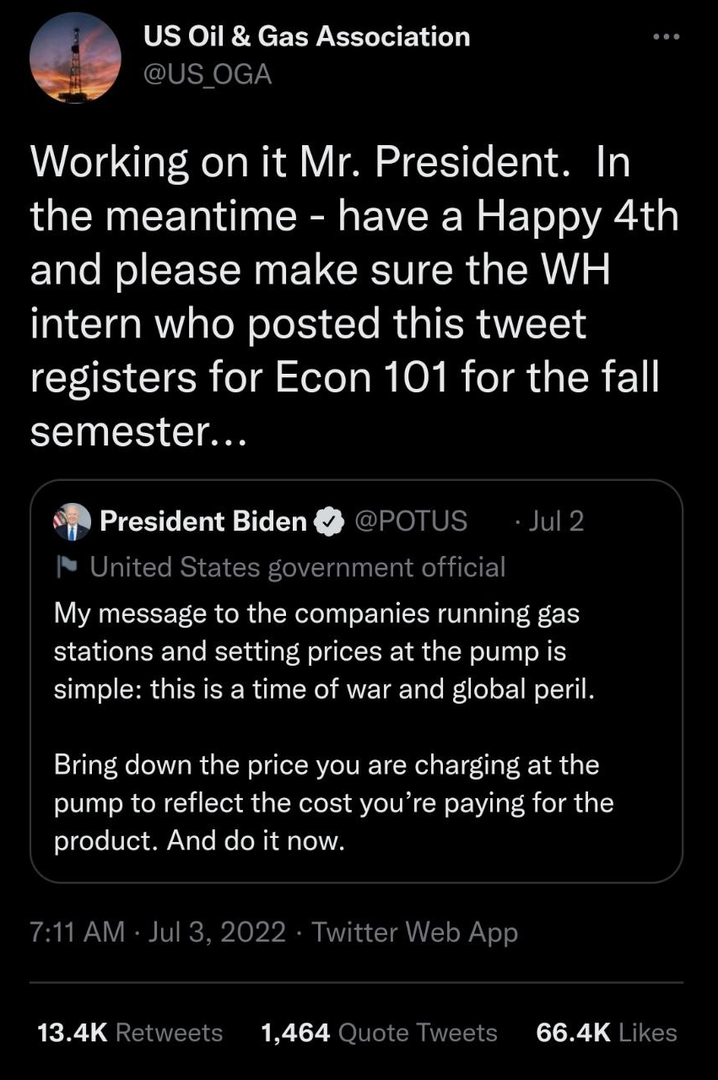Click quoted text 'My message to the companies'
718x1080 pixels.
[235, 613]
